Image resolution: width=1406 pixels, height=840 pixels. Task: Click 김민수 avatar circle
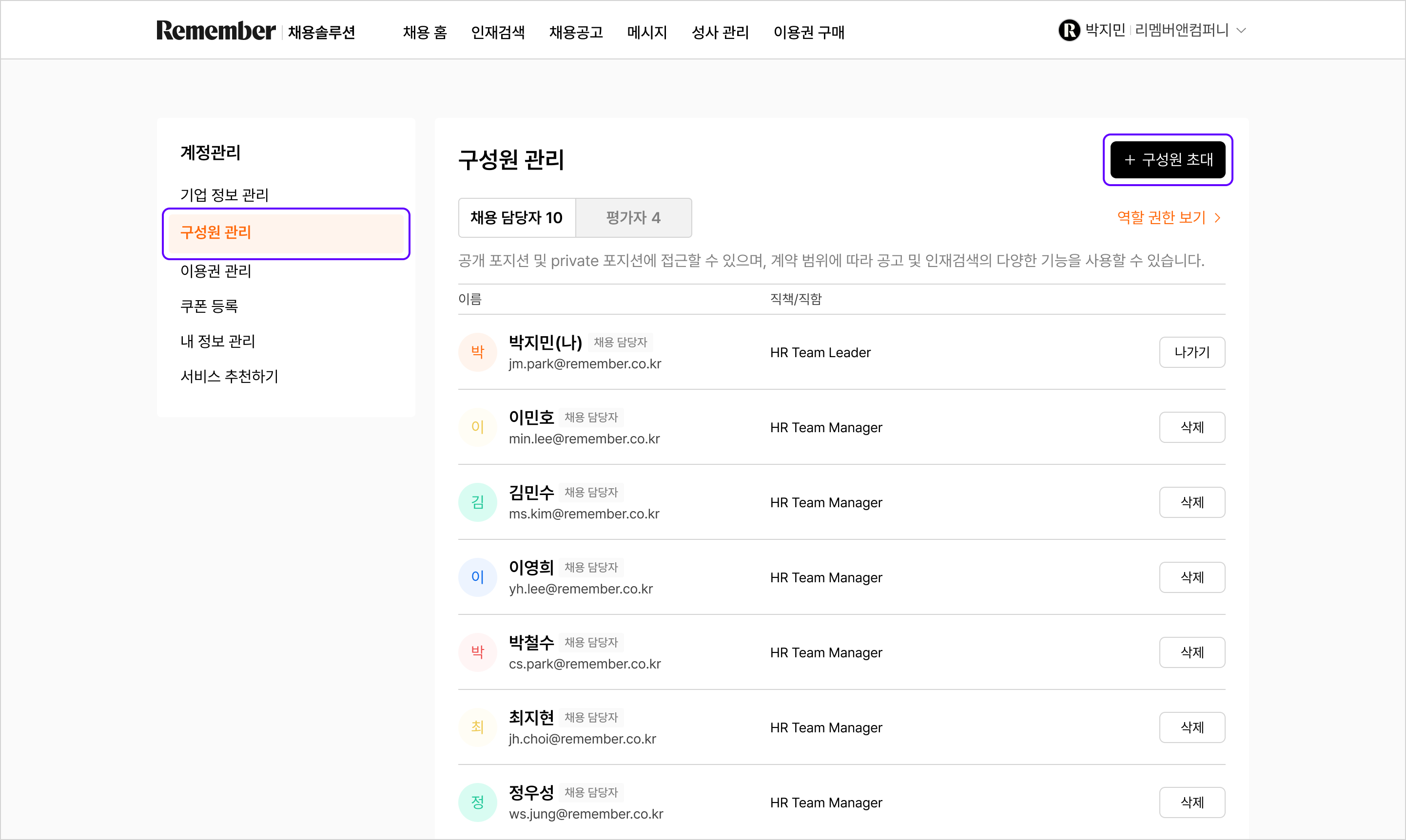(x=477, y=502)
